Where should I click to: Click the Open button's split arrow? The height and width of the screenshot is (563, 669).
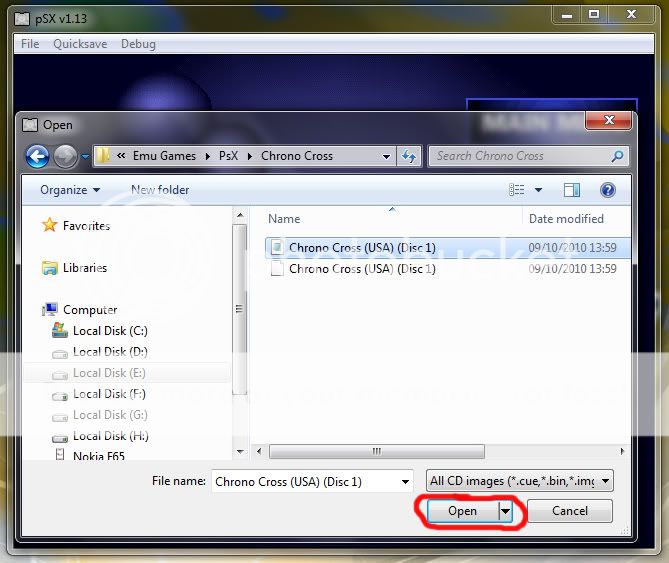click(x=505, y=511)
